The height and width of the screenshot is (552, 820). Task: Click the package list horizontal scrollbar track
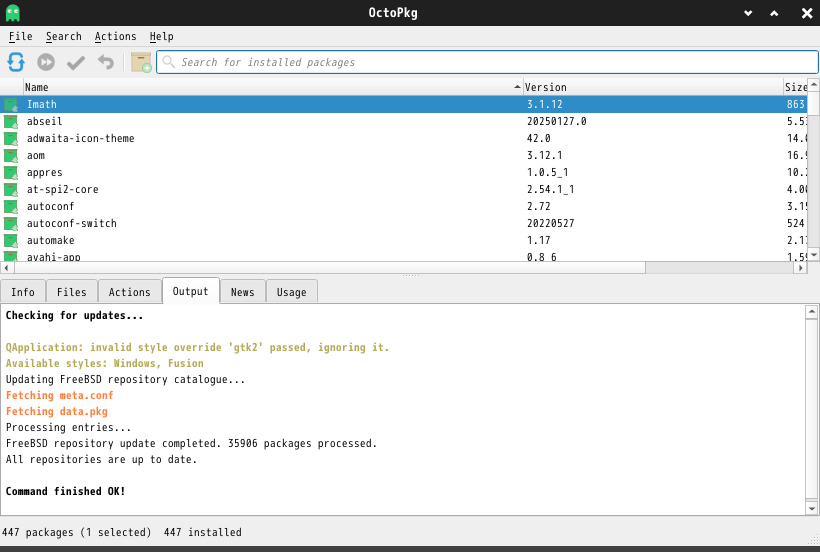tap(720, 267)
